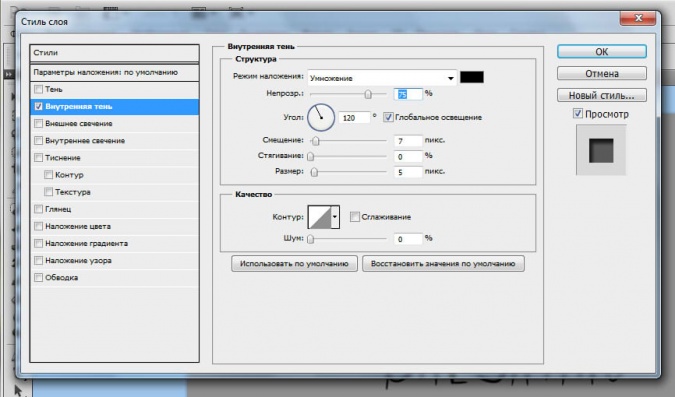Click the Новый стиль button
The image size is (675, 397).
[x=601, y=95]
